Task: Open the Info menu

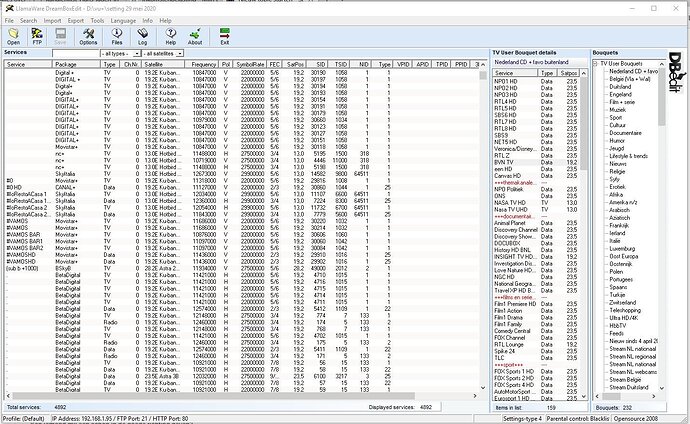Action: coord(147,21)
